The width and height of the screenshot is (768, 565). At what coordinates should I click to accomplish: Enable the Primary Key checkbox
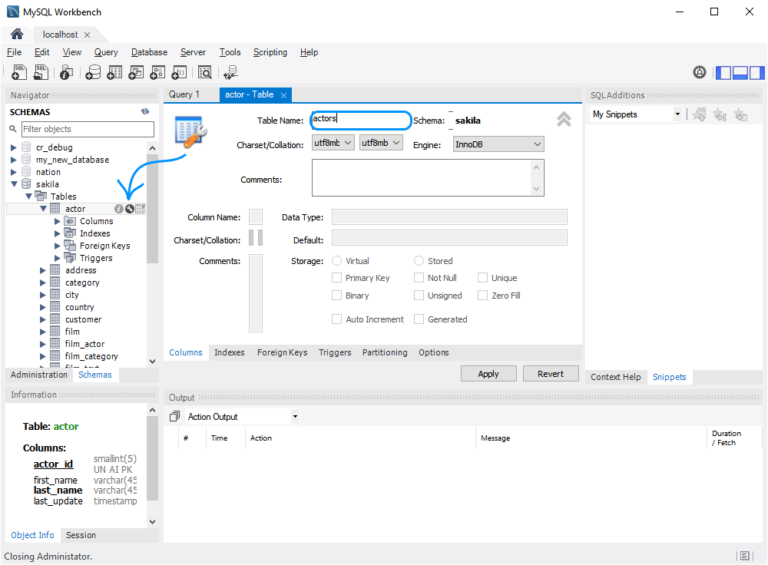coord(337,278)
